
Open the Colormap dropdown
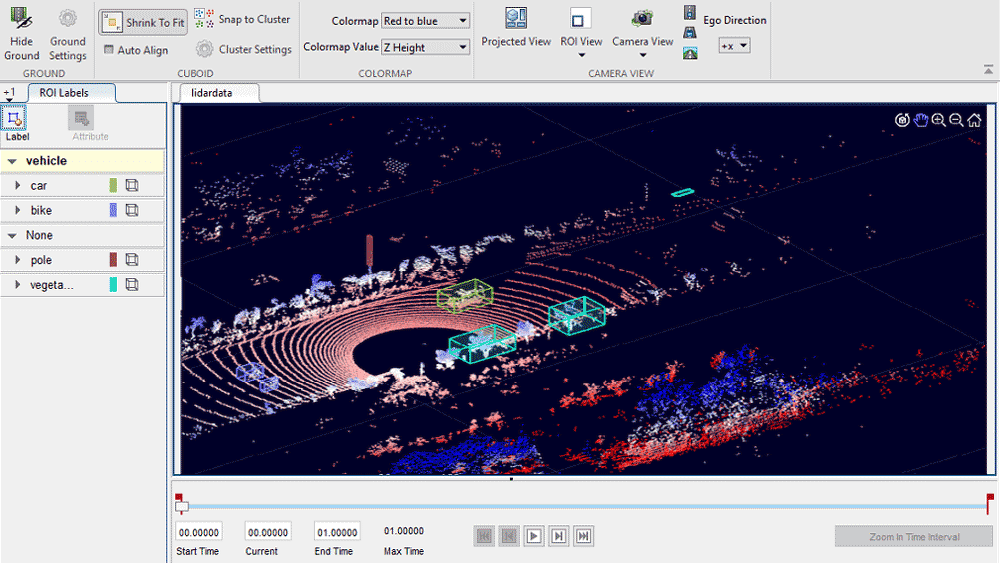(425, 21)
